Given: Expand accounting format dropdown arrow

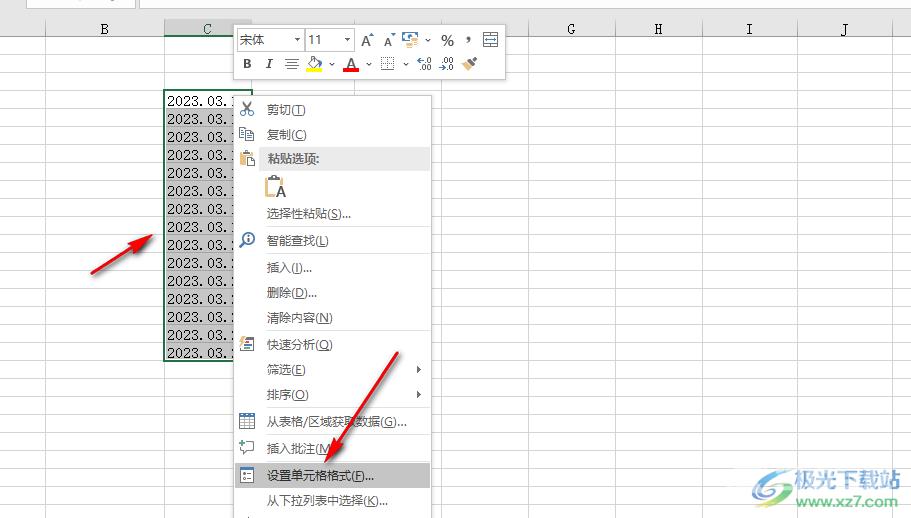Looking at the screenshot, I should click(428, 40).
